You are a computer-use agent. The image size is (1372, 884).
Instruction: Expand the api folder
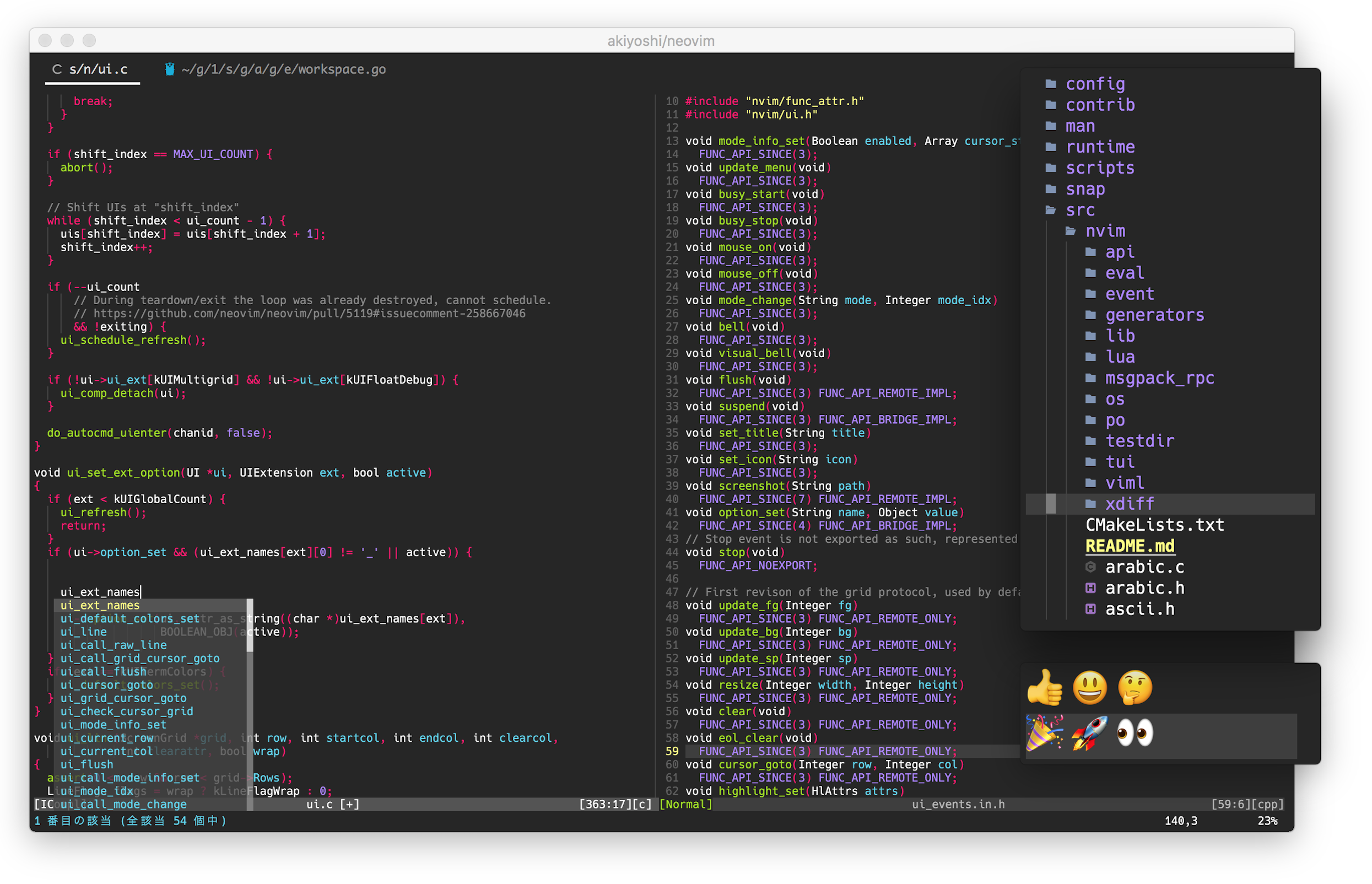pyautogui.click(x=1092, y=252)
